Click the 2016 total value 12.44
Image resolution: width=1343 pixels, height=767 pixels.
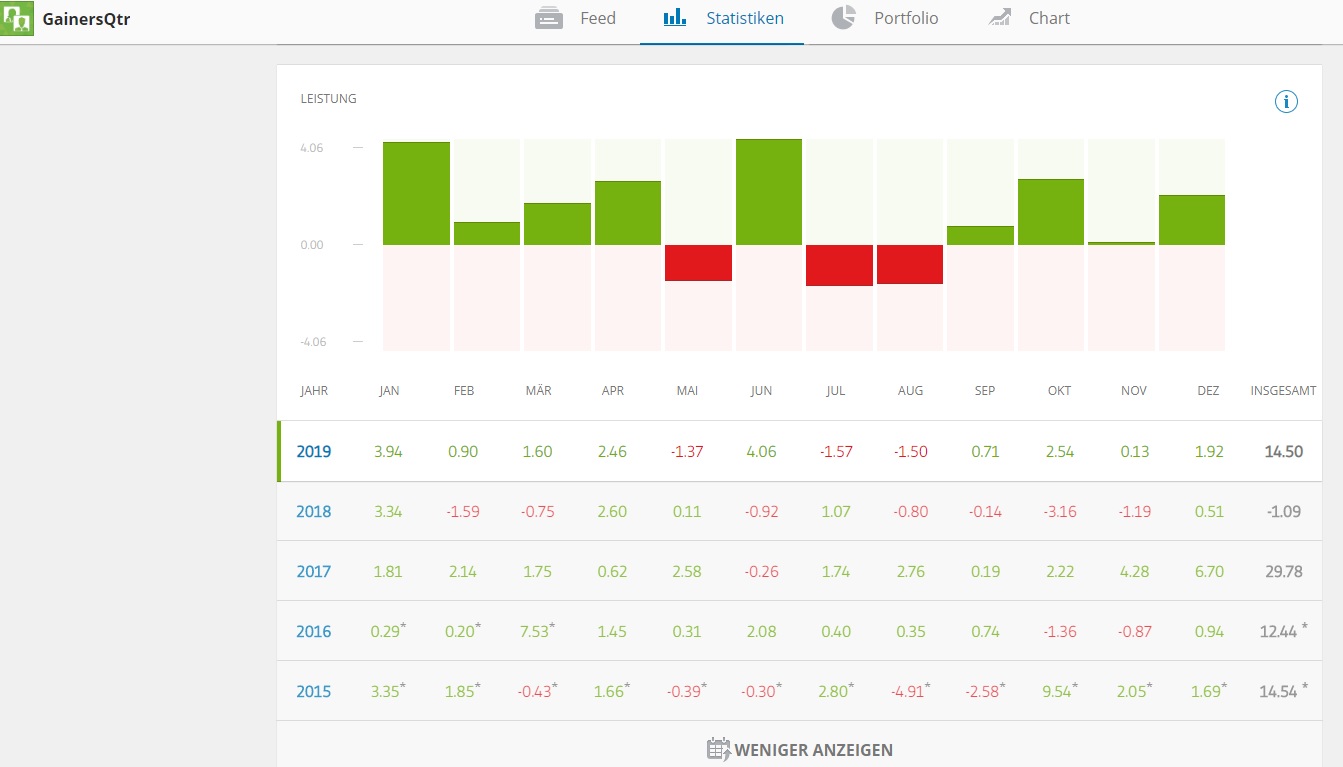click(x=1280, y=631)
